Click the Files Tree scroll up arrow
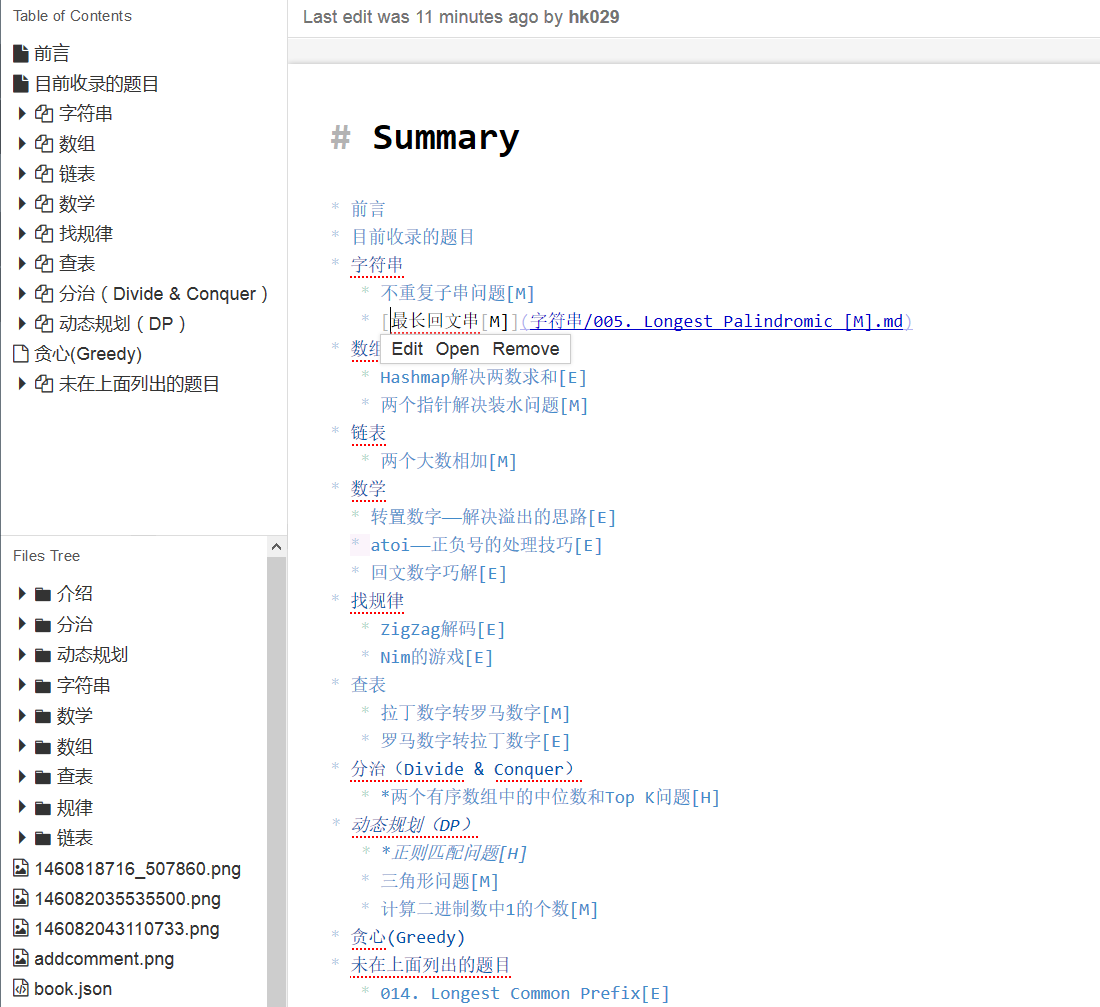This screenshot has width=1100, height=1007. pyautogui.click(x=276, y=547)
